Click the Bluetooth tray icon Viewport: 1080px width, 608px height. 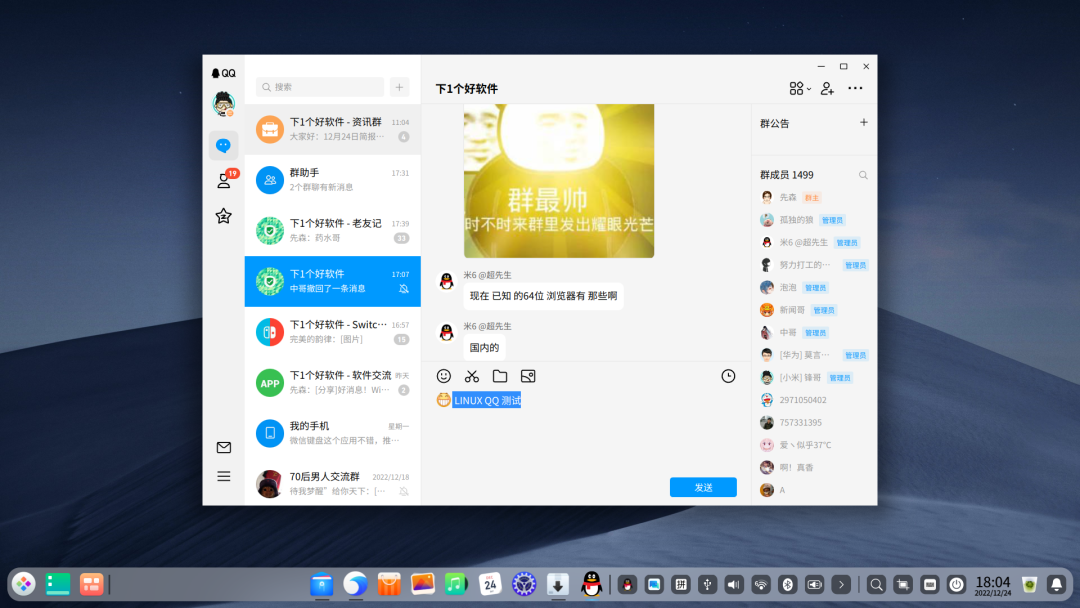tap(788, 585)
